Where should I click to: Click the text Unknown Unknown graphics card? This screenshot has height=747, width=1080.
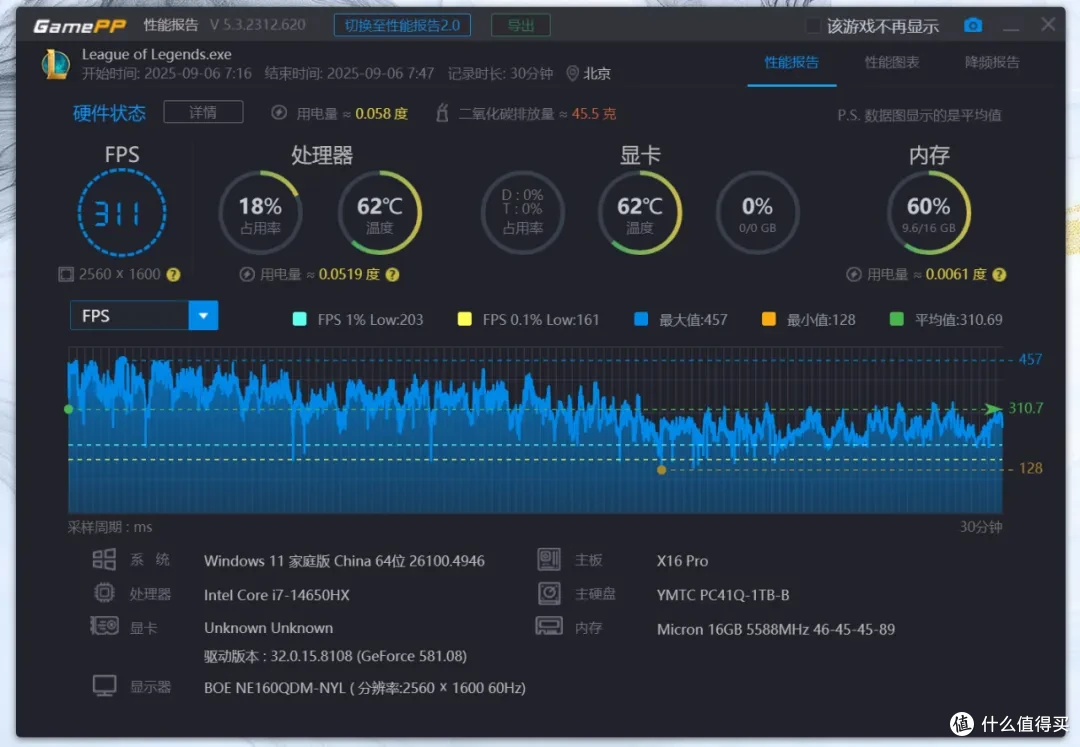[269, 628]
